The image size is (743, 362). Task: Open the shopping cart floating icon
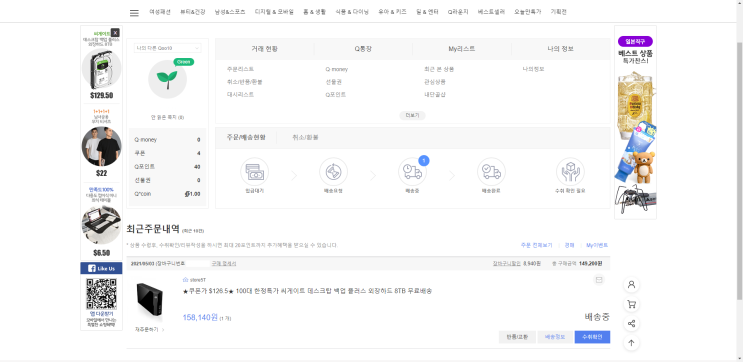(631, 304)
